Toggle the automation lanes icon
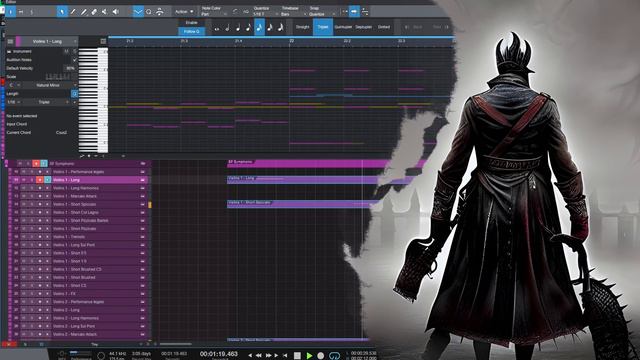The width and height of the screenshot is (640, 360). 138,12
